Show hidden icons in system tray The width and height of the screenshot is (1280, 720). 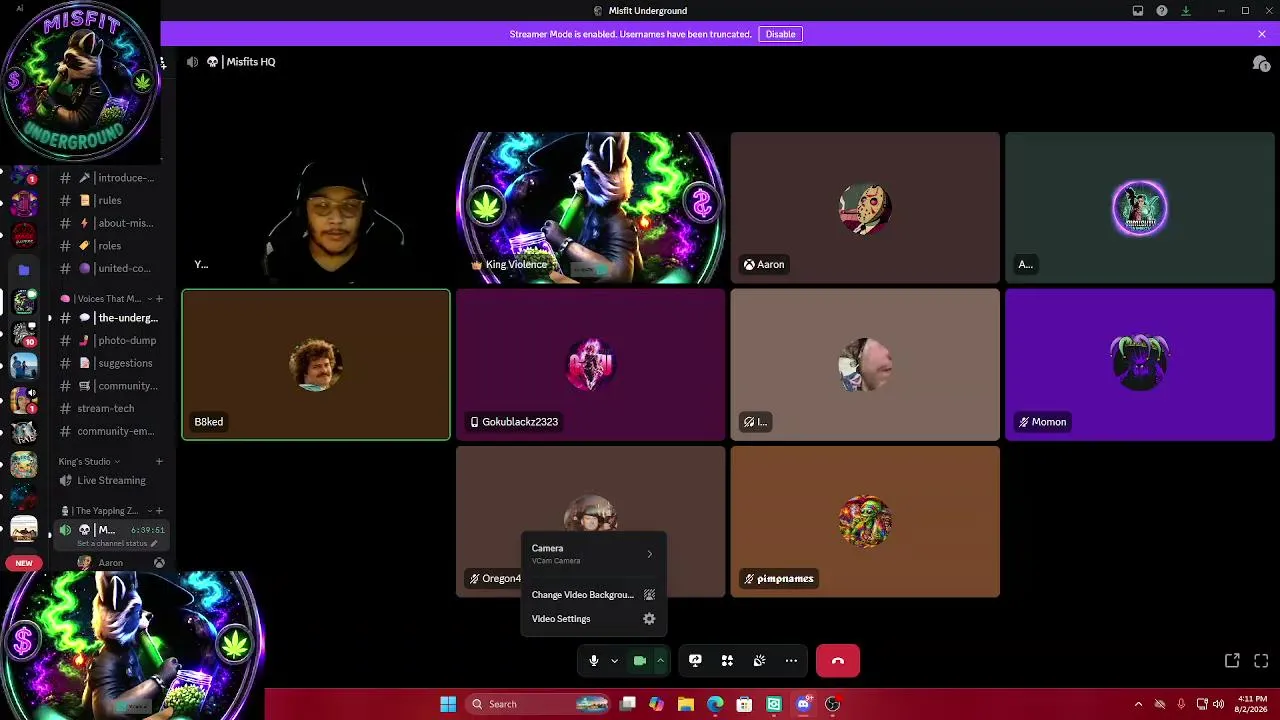(x=1138, y=704)
